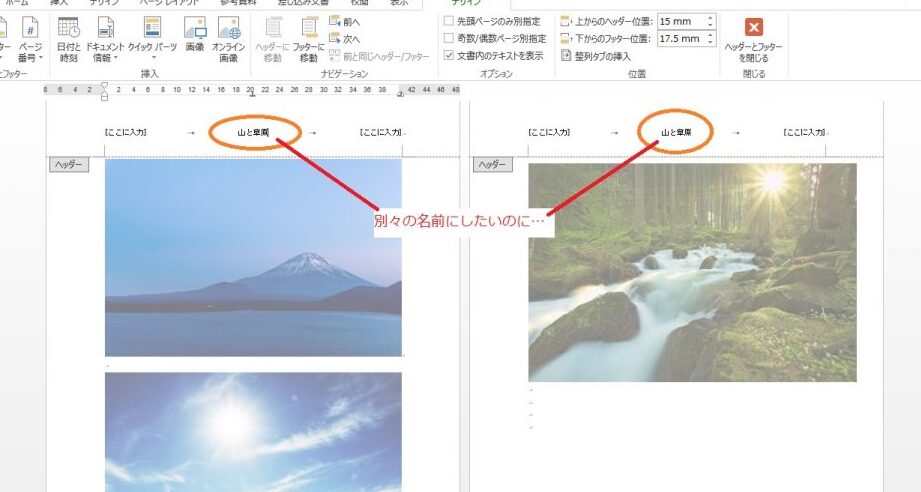Open オンライン画像 online pictures

tap(228, 40)
